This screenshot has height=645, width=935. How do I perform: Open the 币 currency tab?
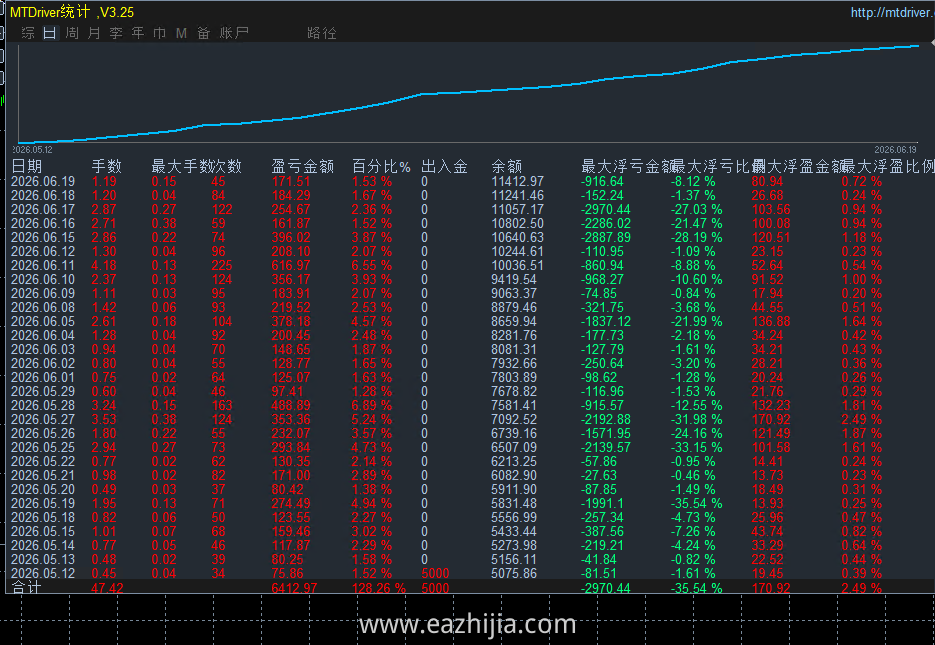pyautogui.click(x=159, y=33)
